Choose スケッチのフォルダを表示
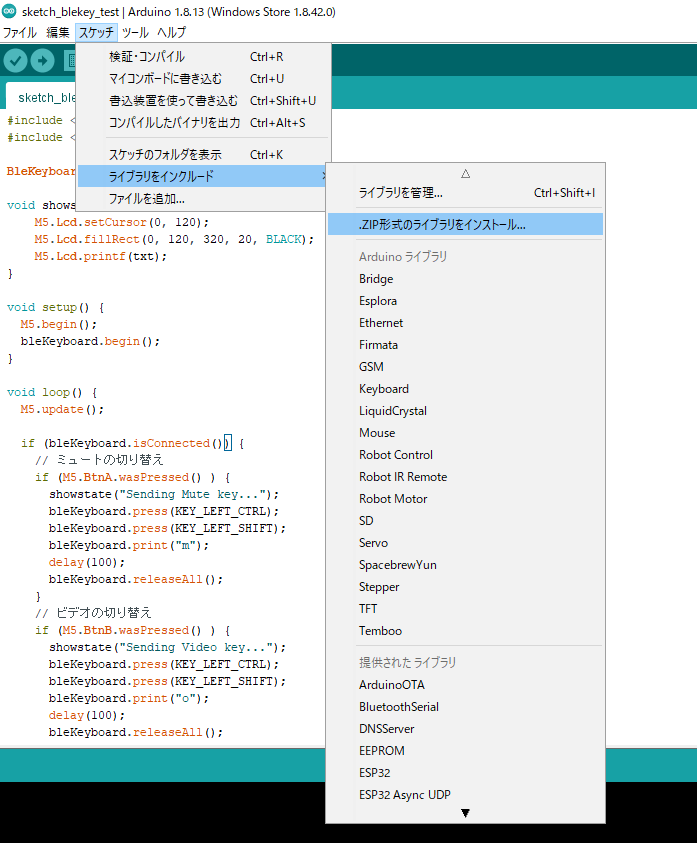The image size is (697, 843). [x=203, y=155]
